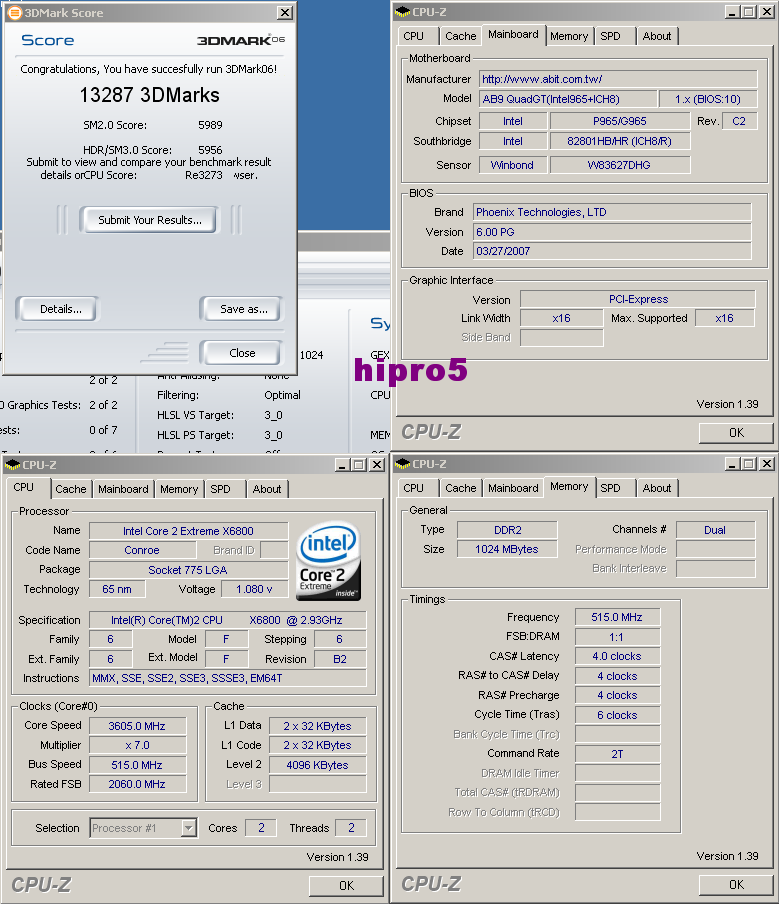Click the W83627DHG sensor field
Image resolution: width=779 pixels, height=904 pixels.
[x=620, y=165]
